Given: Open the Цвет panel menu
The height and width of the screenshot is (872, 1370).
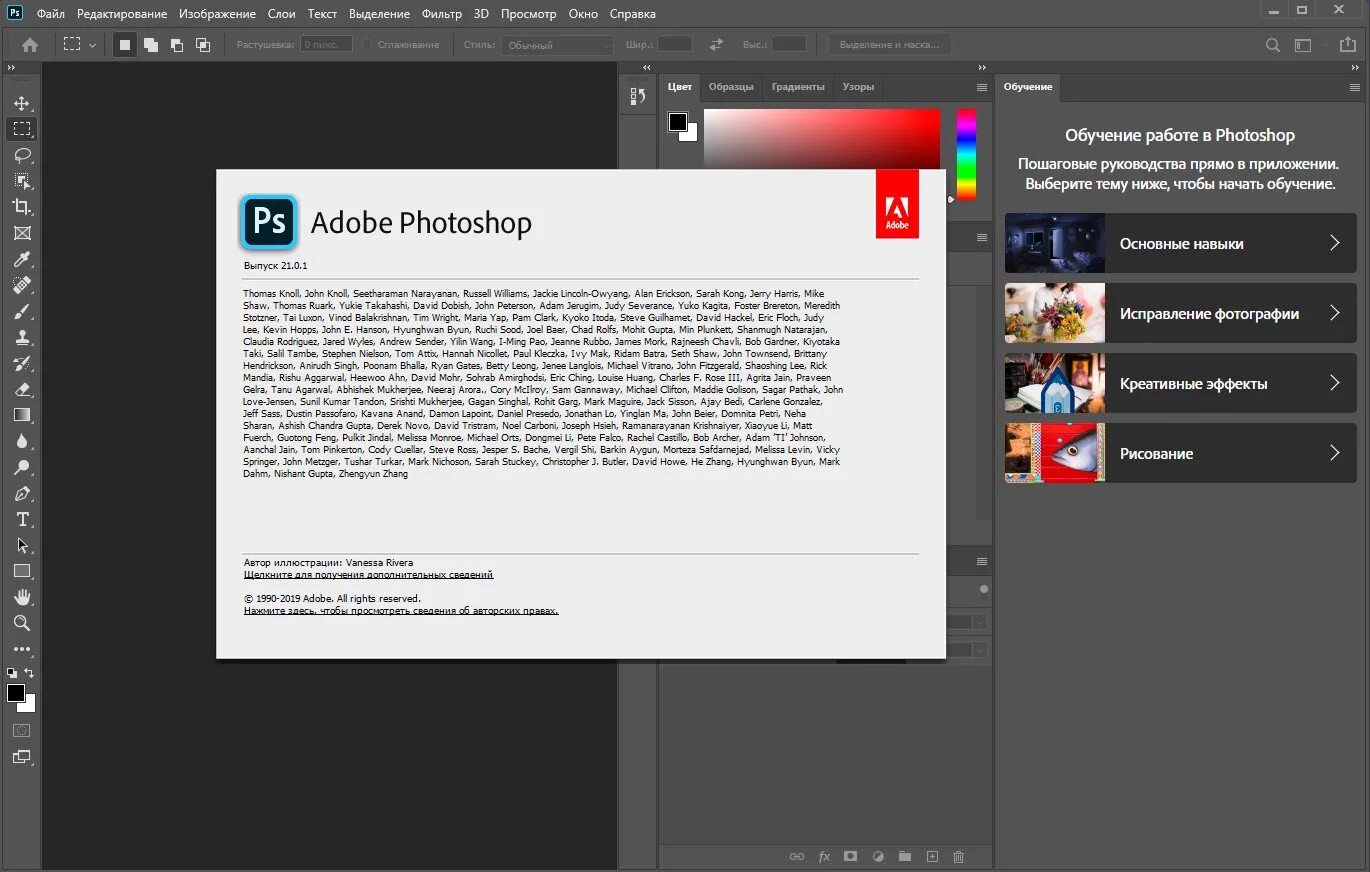Looking at the screenshot, I should tap(981, 87).
